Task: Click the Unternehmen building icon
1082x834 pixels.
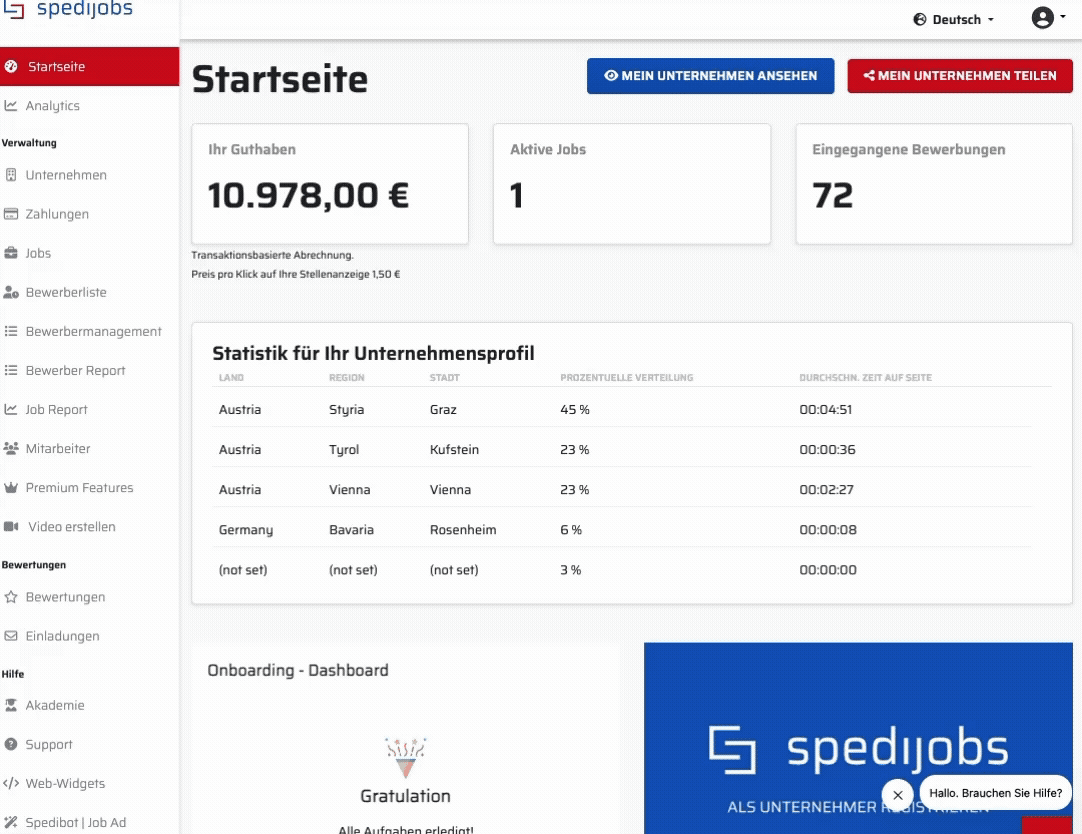Action: point(11,175)
